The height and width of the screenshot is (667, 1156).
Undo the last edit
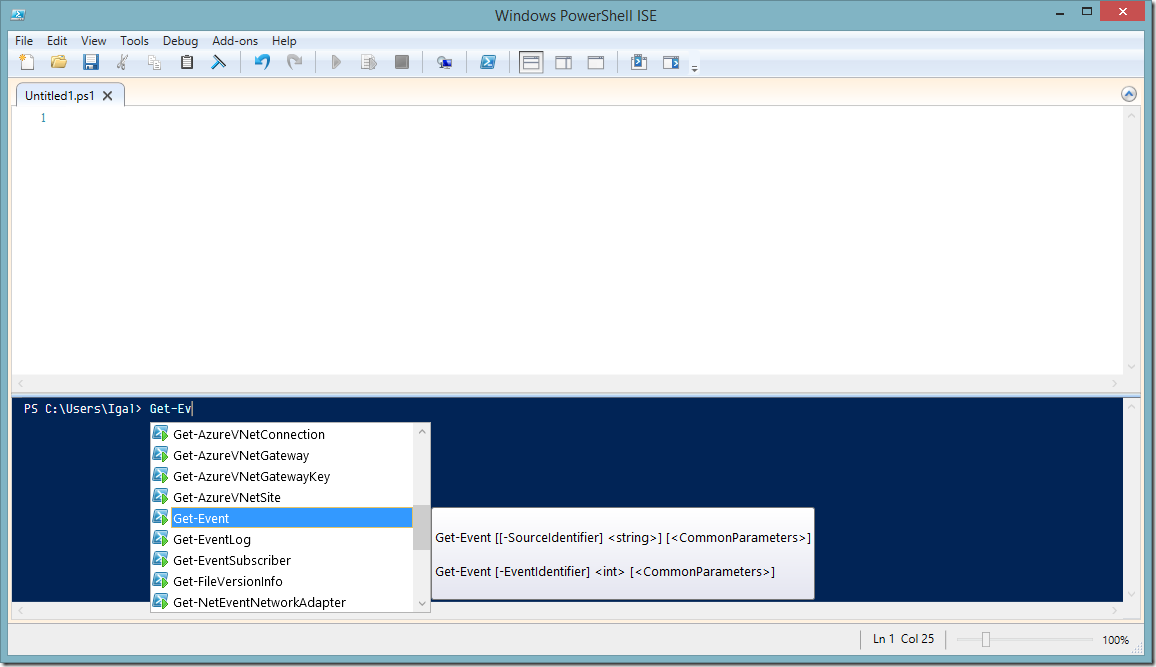tap(261, 61)
